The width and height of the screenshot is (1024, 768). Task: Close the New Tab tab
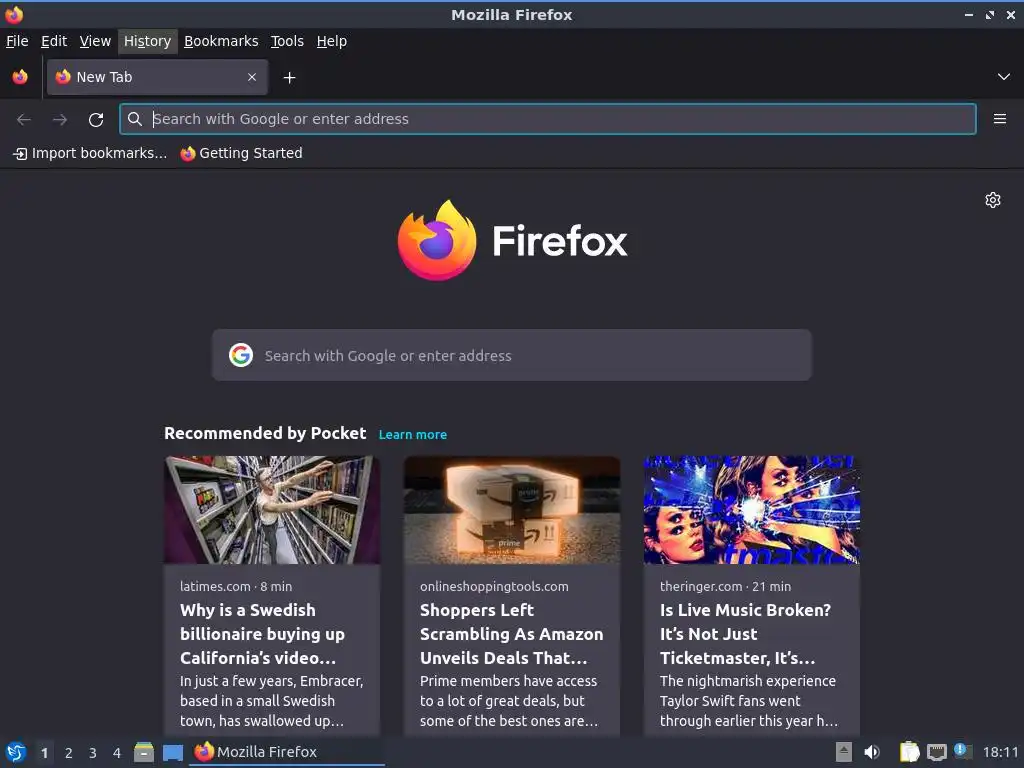point(251,77)
